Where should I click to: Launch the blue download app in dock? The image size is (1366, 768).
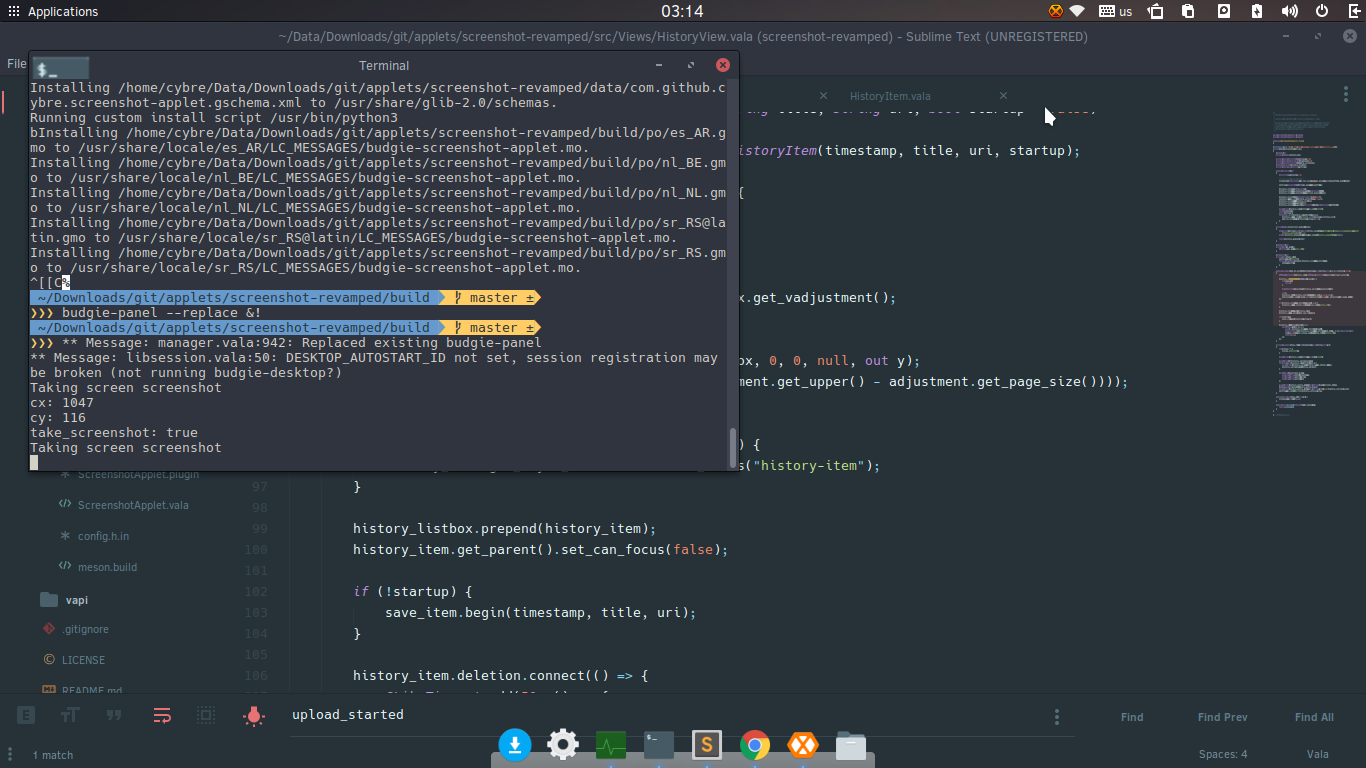pos(515,745)
